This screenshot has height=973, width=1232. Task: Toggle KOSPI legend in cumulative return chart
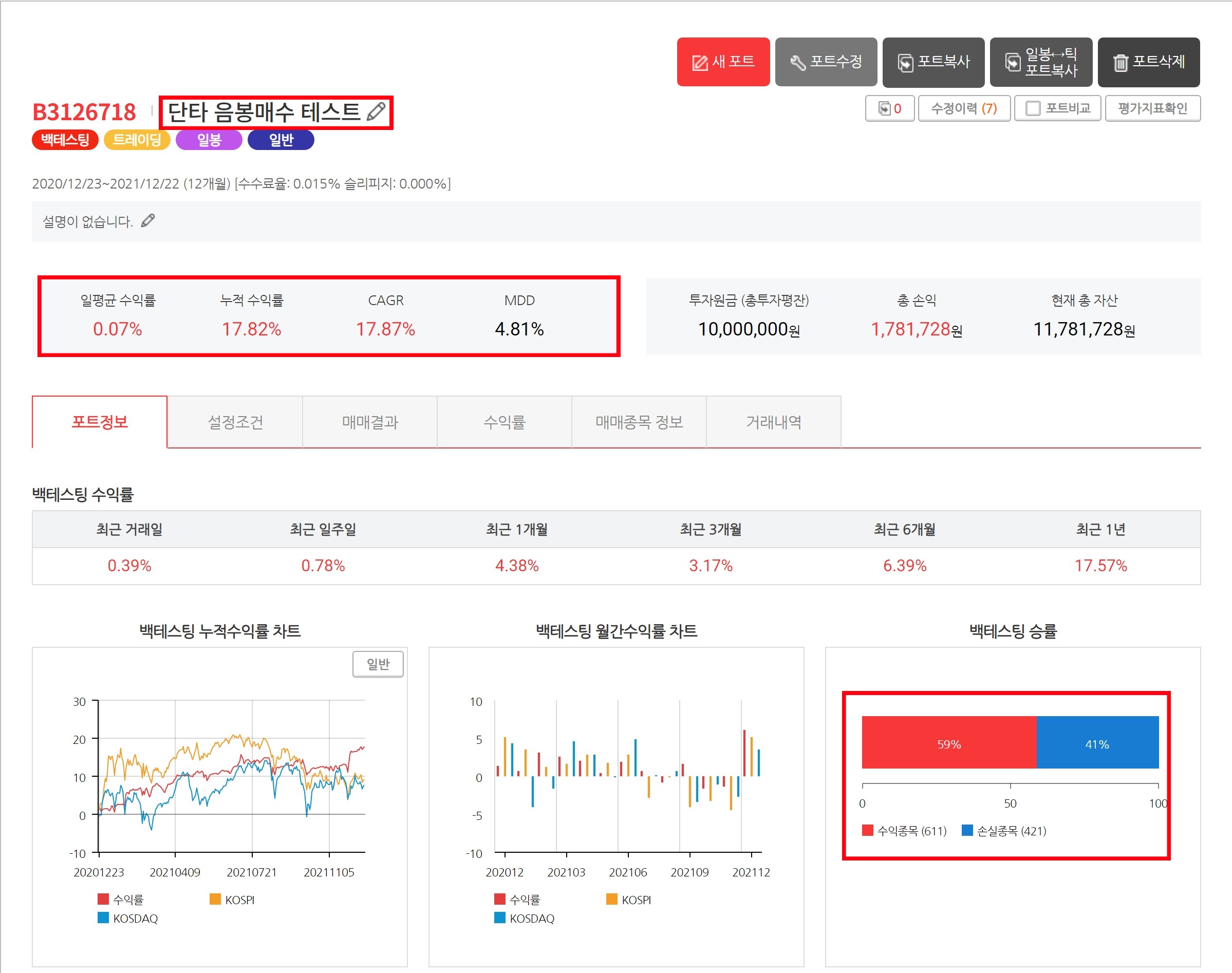232,899
